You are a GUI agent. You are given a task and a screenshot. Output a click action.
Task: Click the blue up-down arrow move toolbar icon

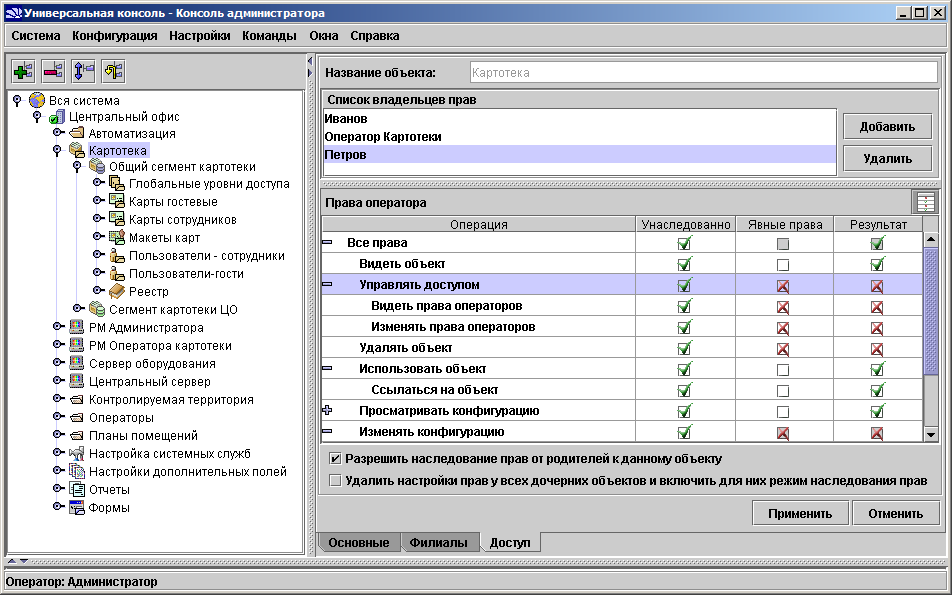tap(84, 72)
